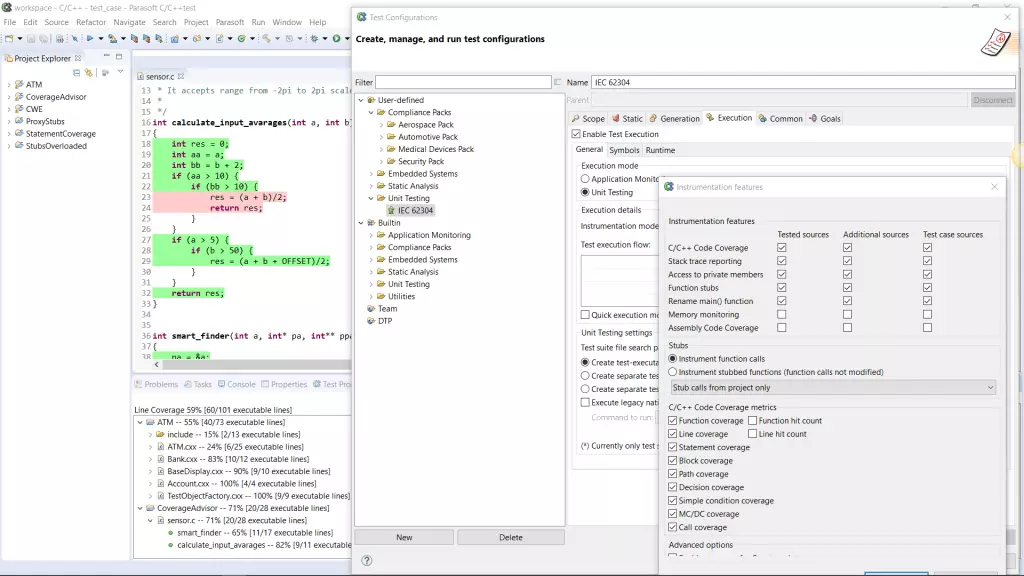Enable Line hit count checkbox

click(752, 434)
